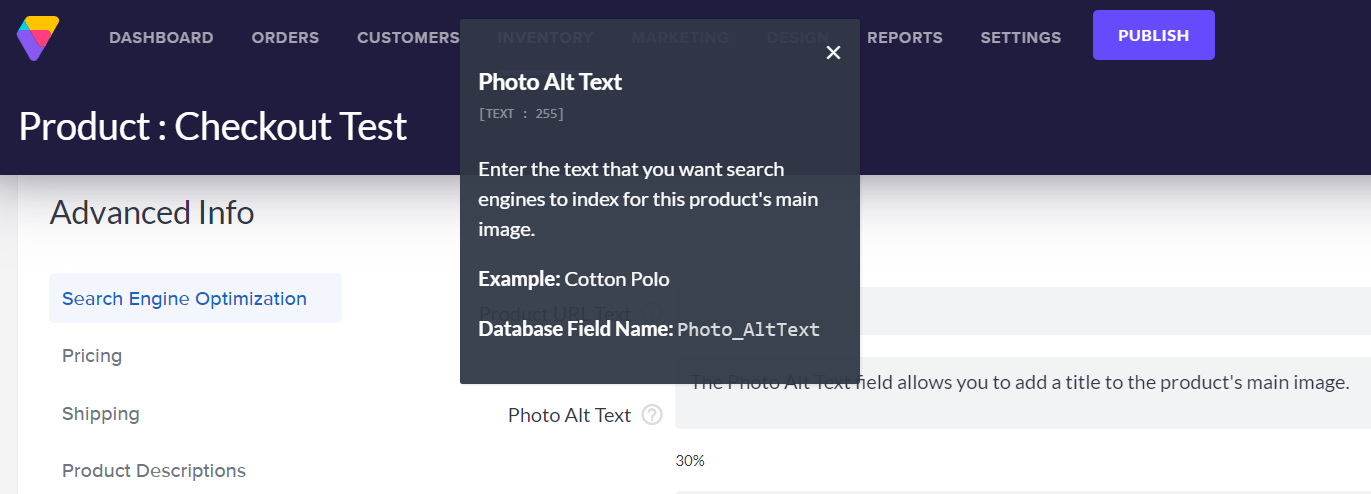Go to the Orders menu
Image resolution: width=1371 pixels, height=494 pixels.
click(x=285, y=38)
